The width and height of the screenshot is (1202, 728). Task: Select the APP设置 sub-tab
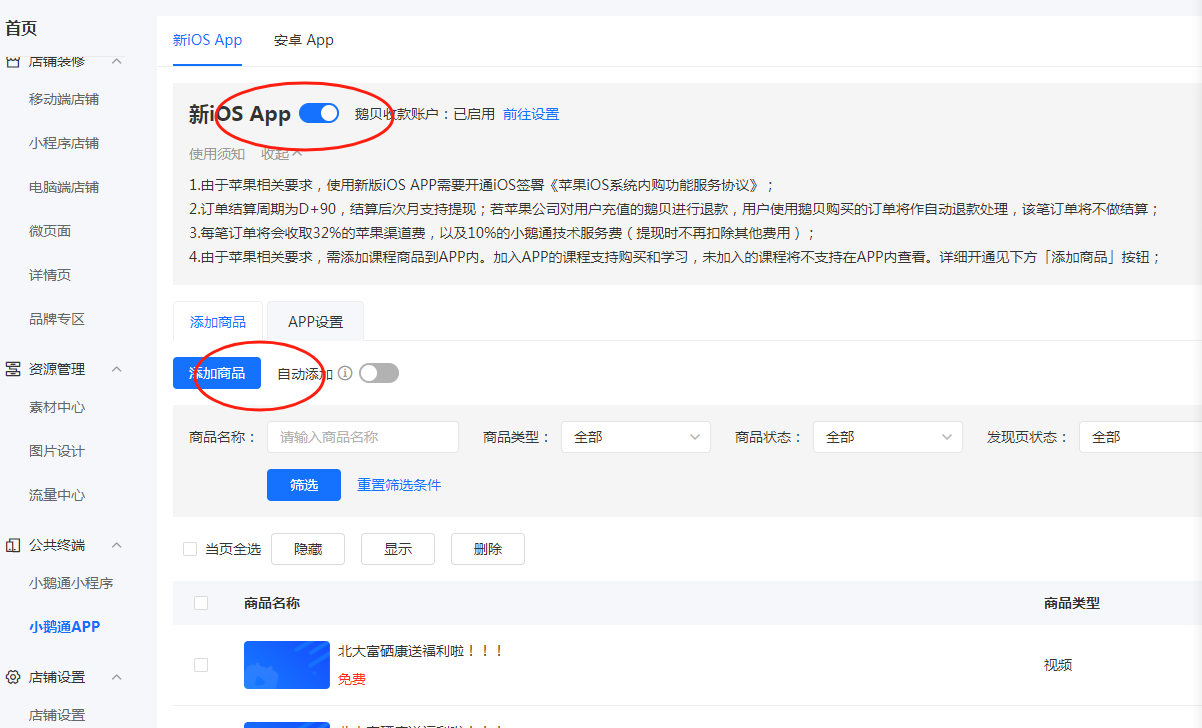coord(316,322)
